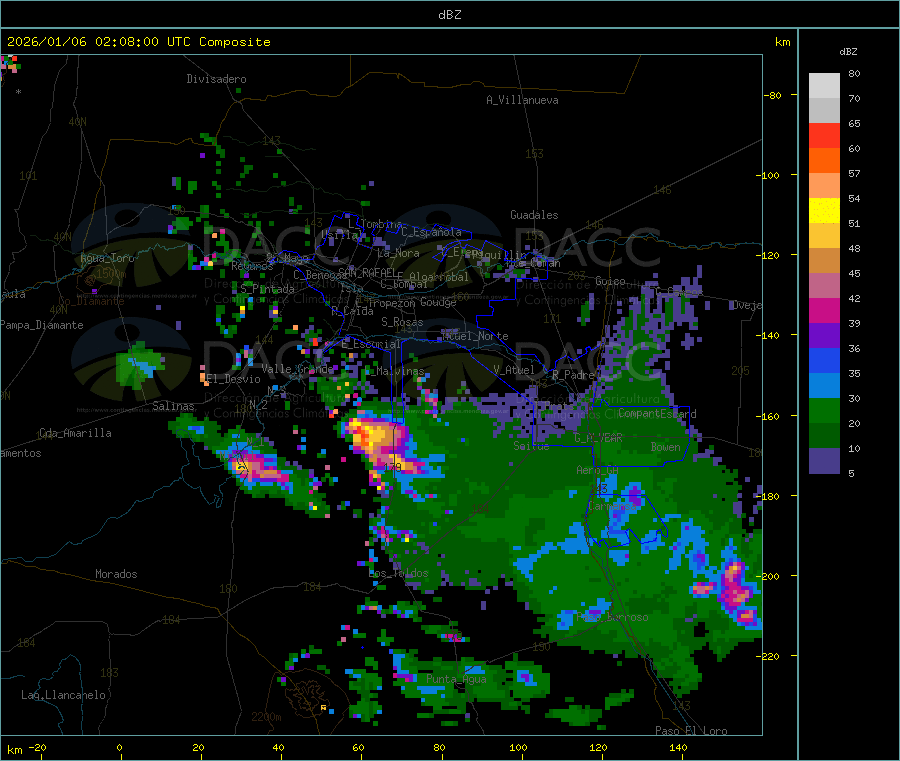This screenshot has height=761, width=900.
Task: Click the E_Escorial label
Action: (371, 344)
